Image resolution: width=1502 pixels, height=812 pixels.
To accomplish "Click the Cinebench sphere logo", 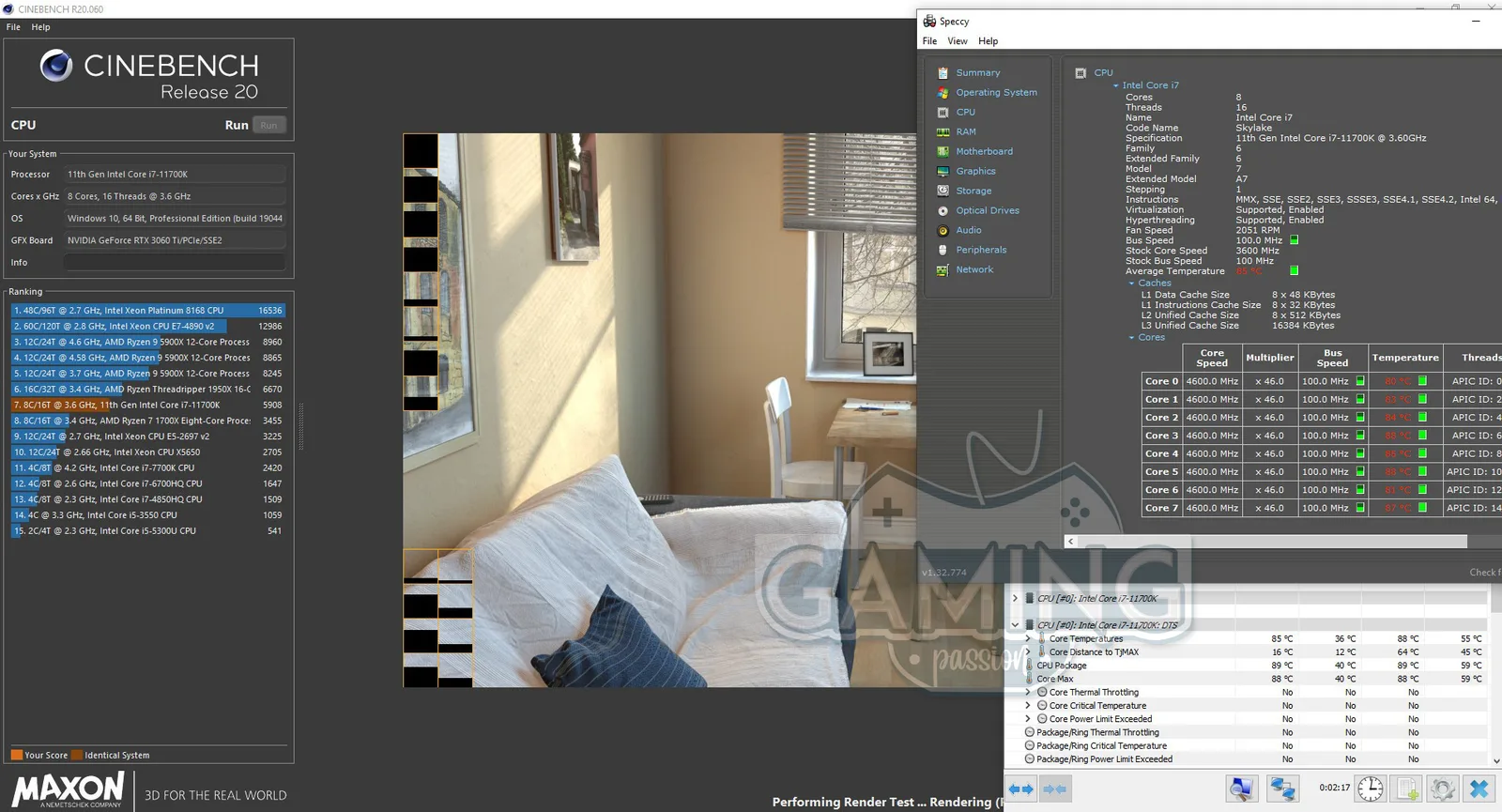I will coord(56,66).
